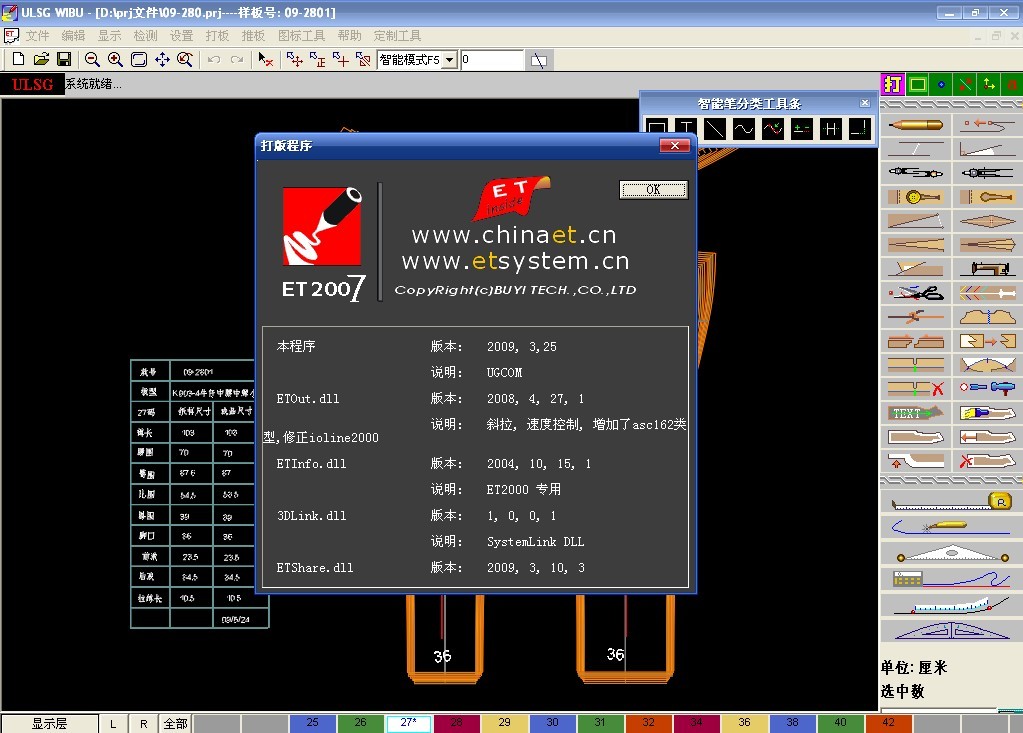Click the 显示层 button
1023x733 pixels.
[50, 723]
